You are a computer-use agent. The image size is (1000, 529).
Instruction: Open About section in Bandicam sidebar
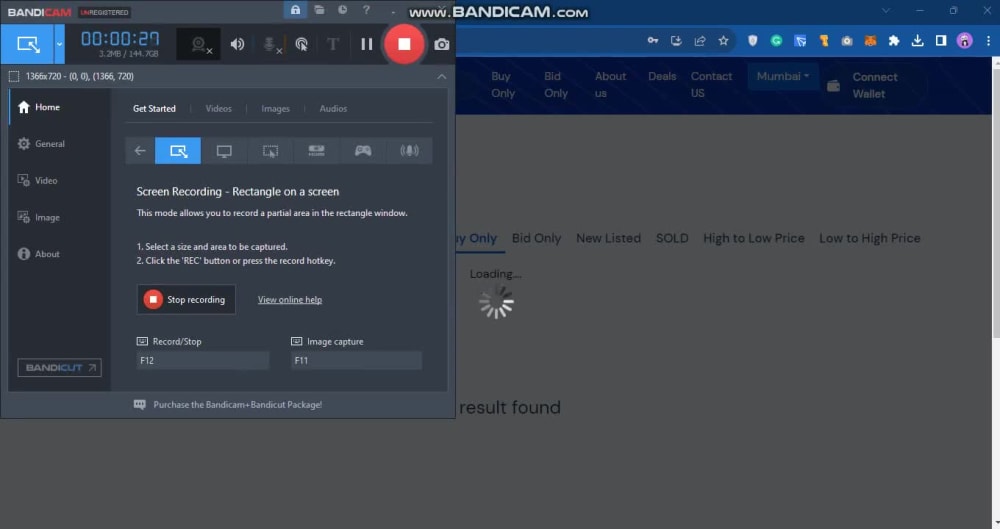click(59, 254)
